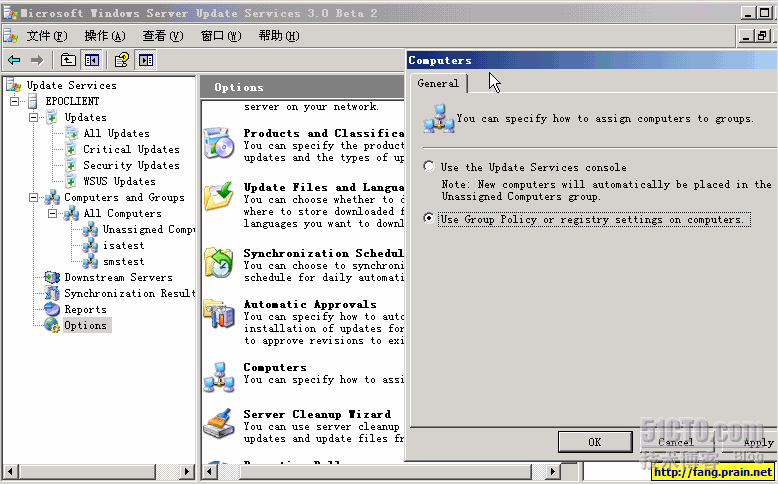Toggle the Show/Hide Console Tree toolbar icon
The width and height of the screenshot is (778, 484).
(92, 61)
